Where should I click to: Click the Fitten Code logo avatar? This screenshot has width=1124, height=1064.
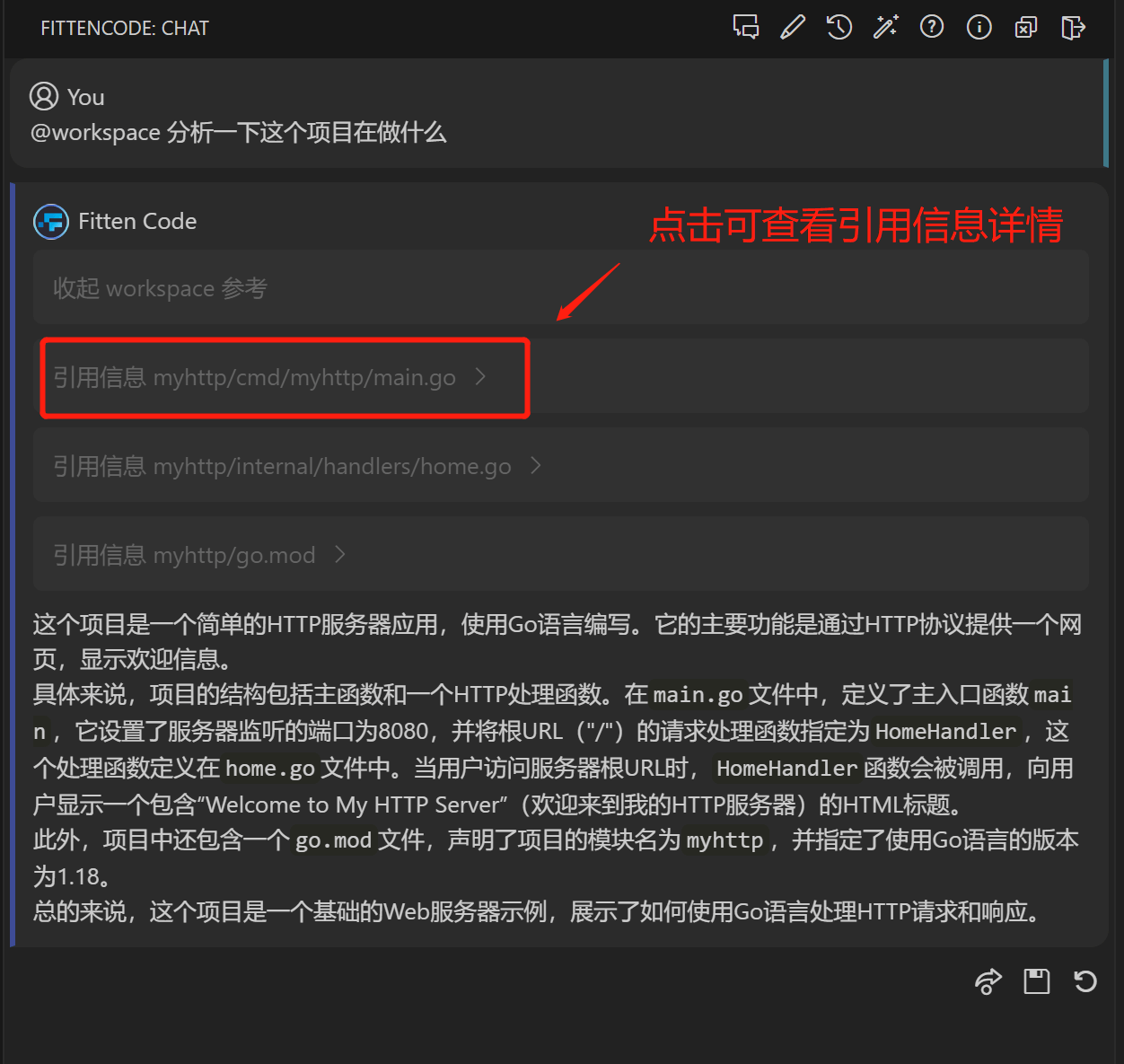[x=51, y=222]
